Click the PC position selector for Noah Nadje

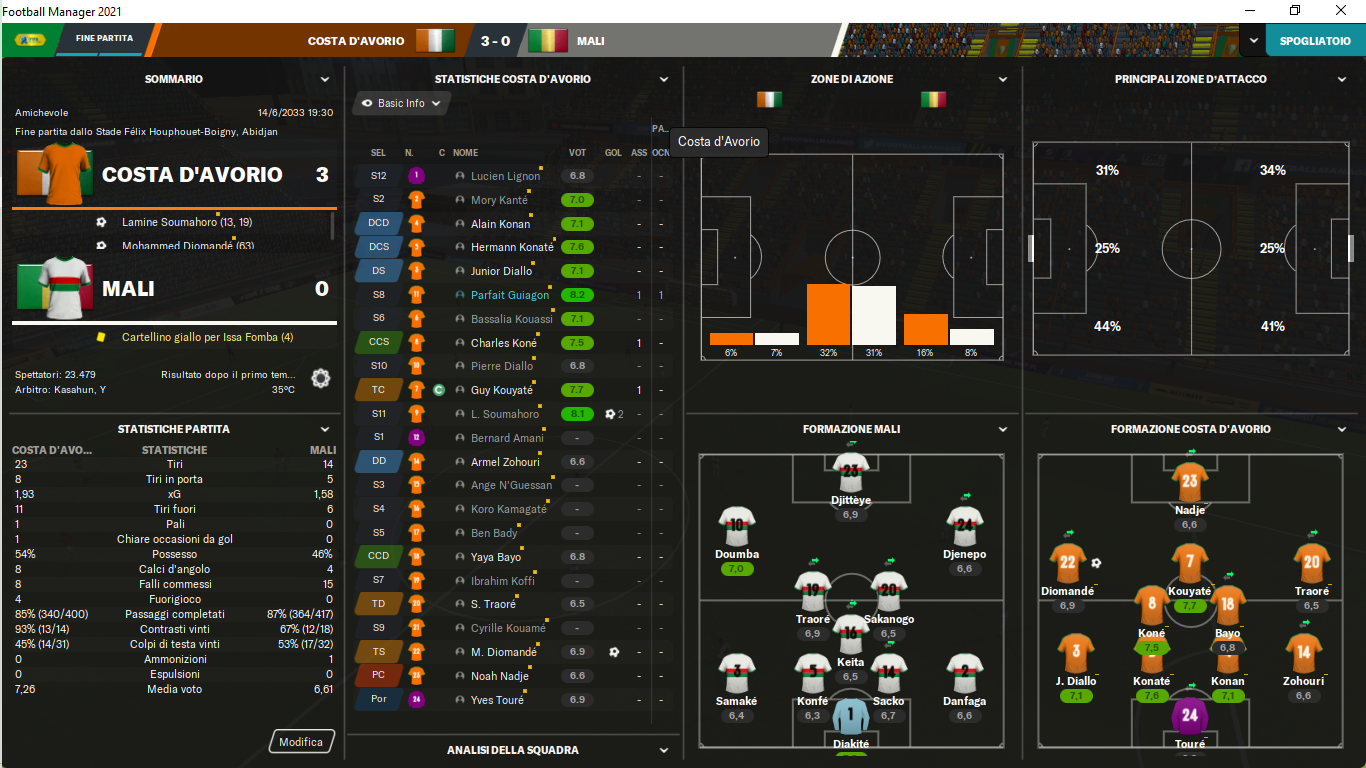pos(379,675)
